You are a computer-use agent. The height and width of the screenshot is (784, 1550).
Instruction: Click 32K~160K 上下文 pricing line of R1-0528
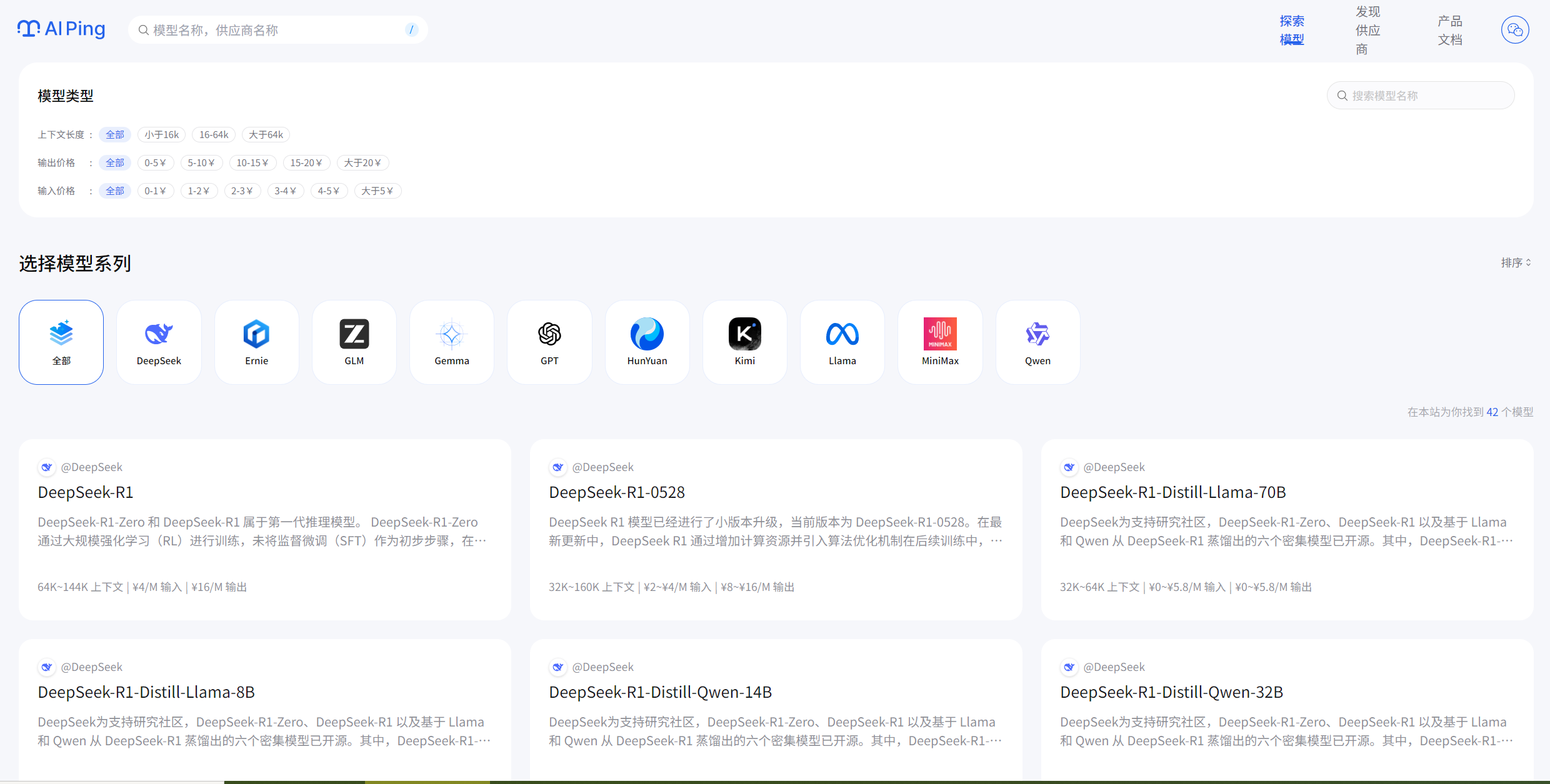click(672, 587)
